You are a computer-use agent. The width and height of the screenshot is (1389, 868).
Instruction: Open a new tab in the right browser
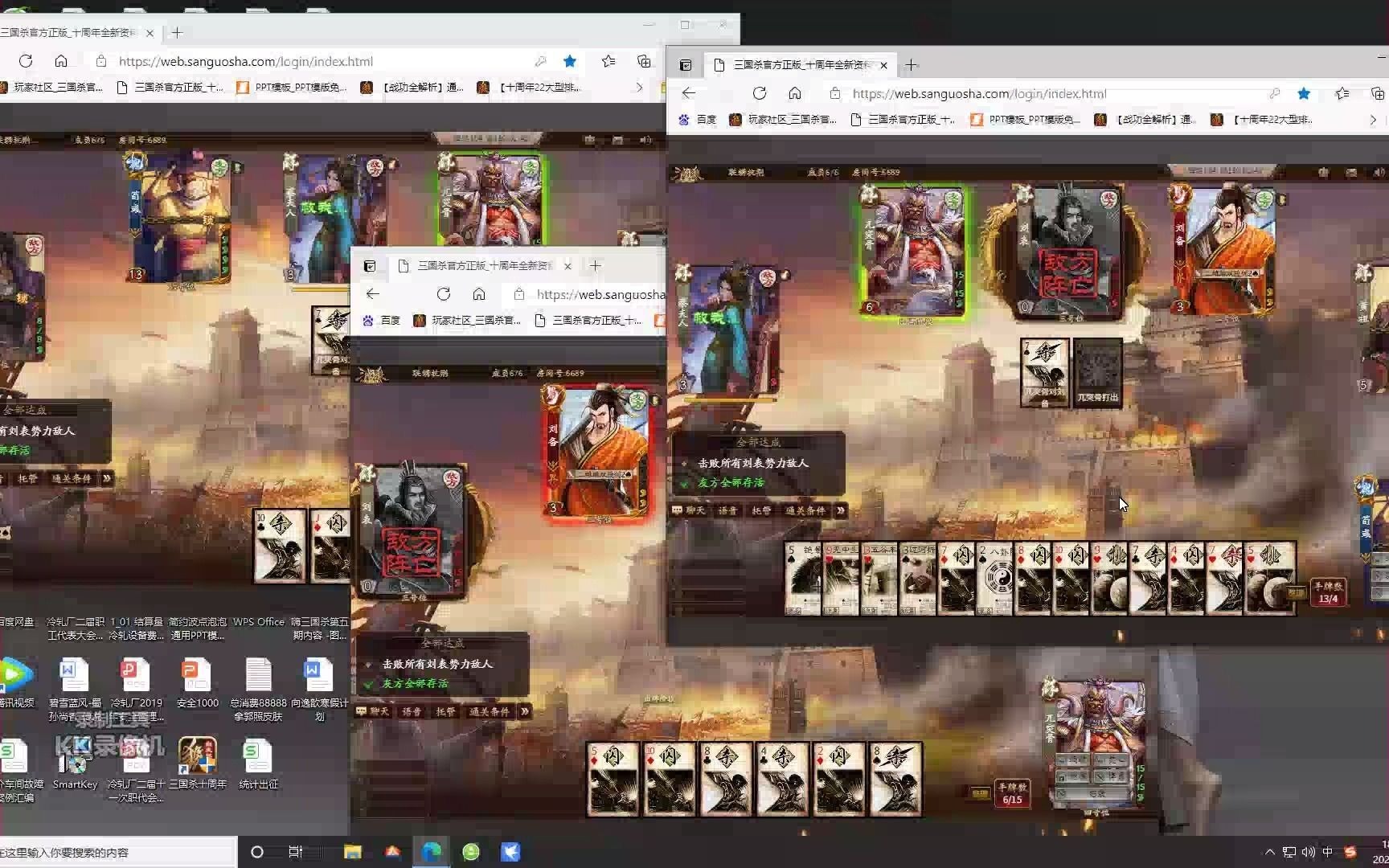click(911, 65)
